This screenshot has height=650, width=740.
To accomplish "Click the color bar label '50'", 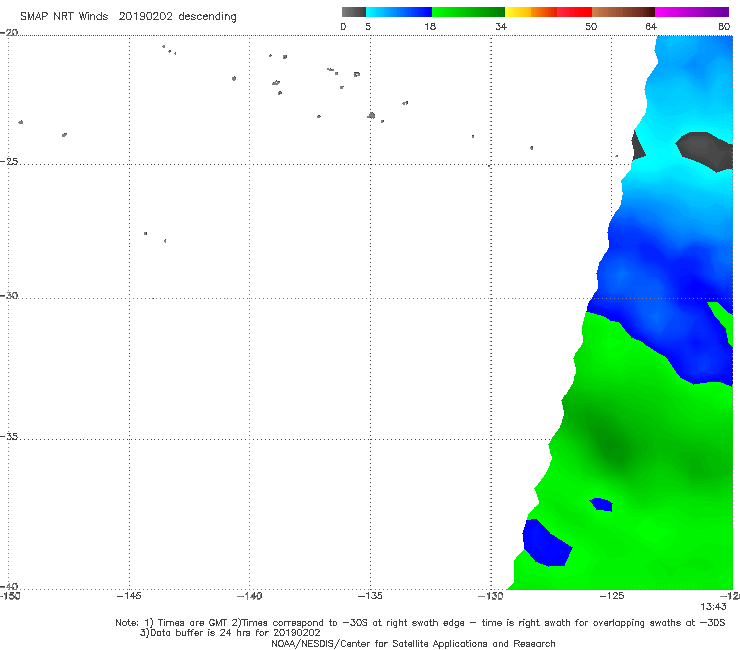I will click(591, 26).
